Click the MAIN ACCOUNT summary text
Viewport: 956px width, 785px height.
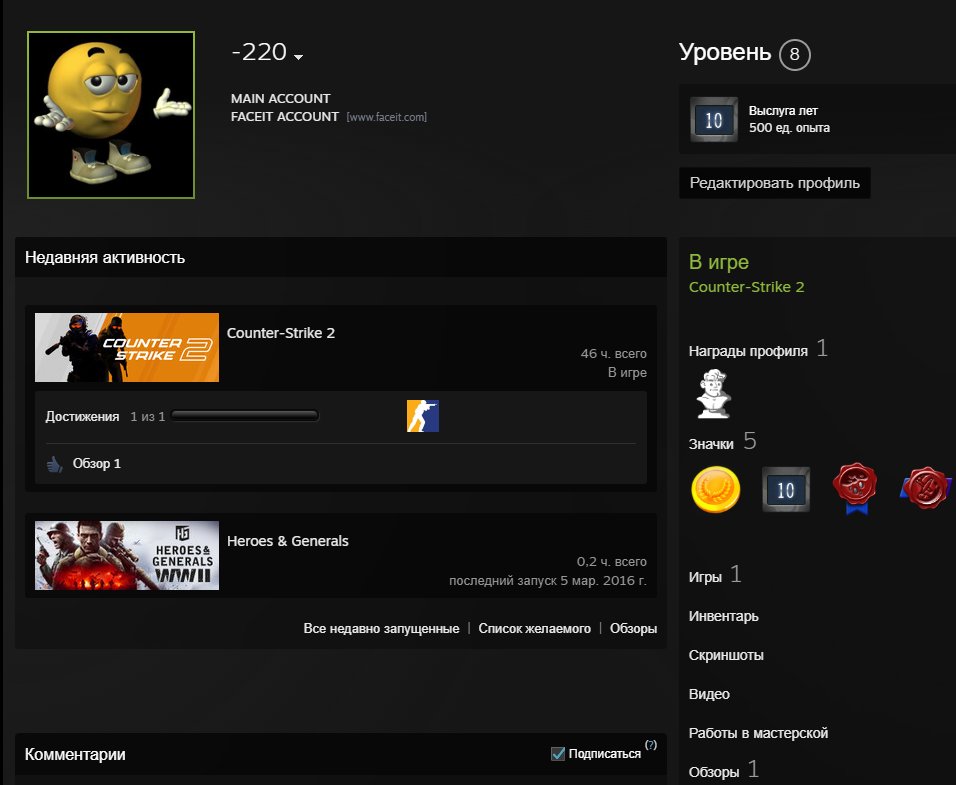280,99
